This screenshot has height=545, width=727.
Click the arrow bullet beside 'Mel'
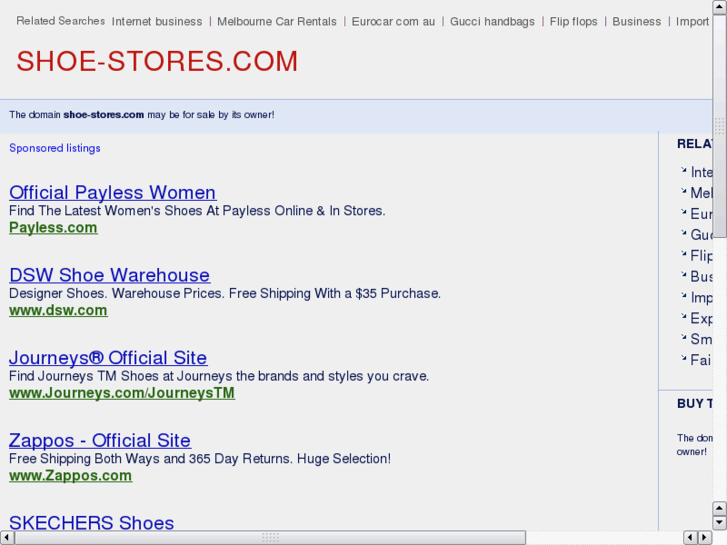[x=683, y=191]
